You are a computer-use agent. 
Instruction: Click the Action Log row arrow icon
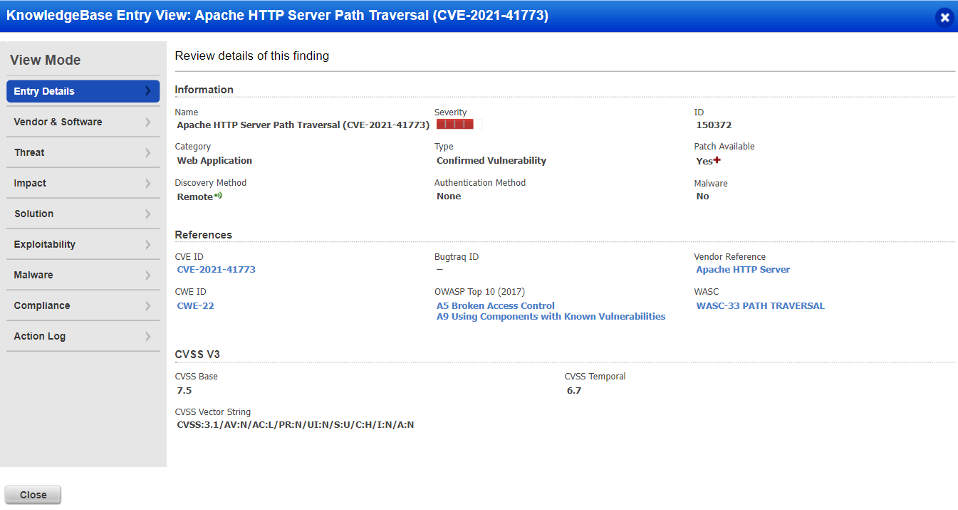148,336
